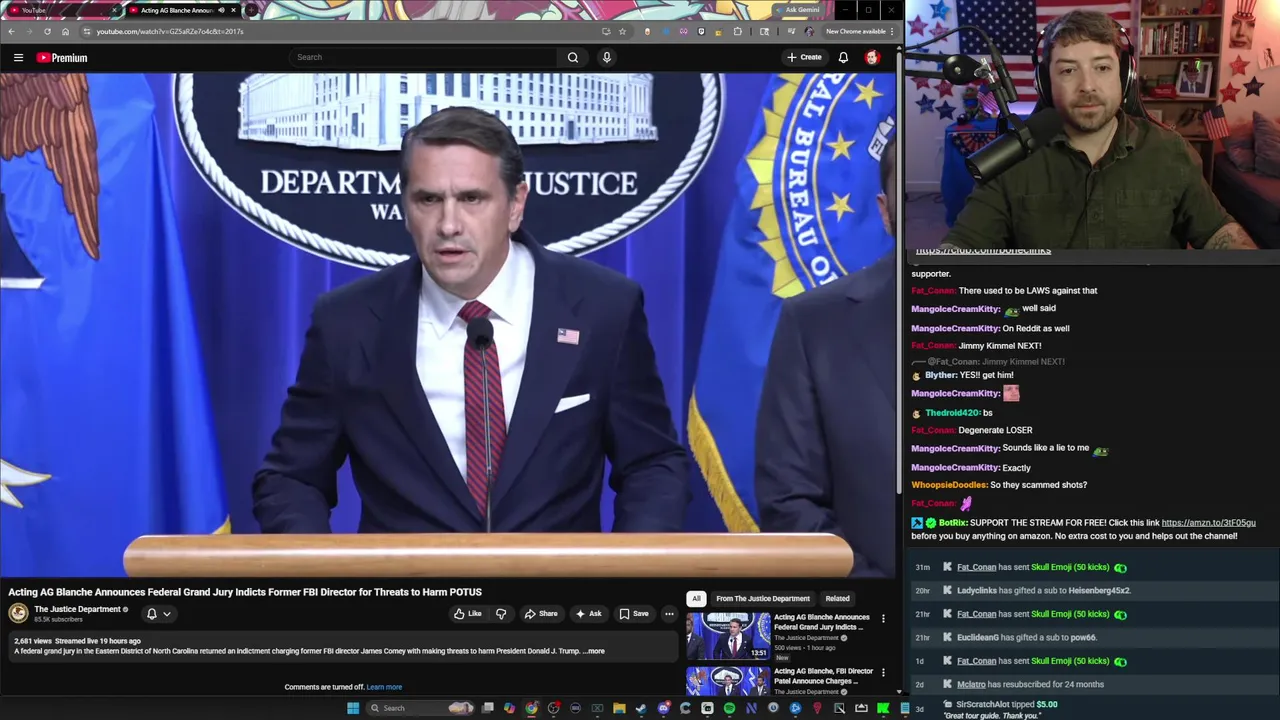The height and width of the screenshot is (720, 1280).
Task: Open Ladyclinks username in gift event
Action: (977, 591)
